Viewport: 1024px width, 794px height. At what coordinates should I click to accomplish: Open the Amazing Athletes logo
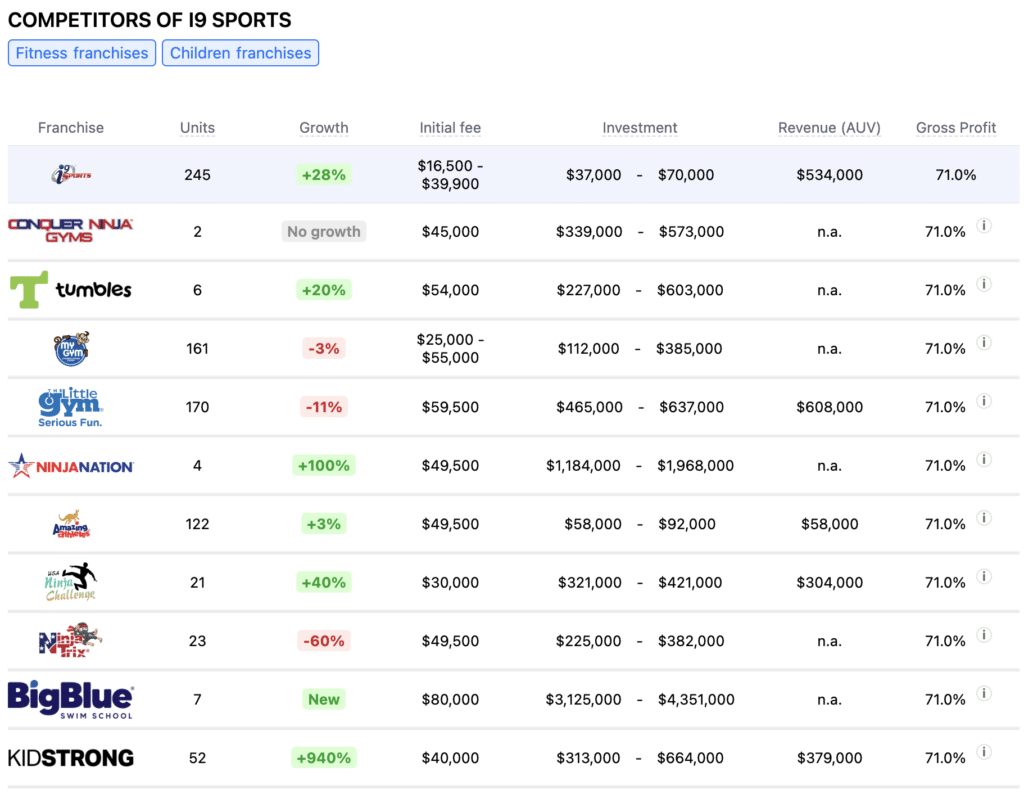tap(71, 524)
